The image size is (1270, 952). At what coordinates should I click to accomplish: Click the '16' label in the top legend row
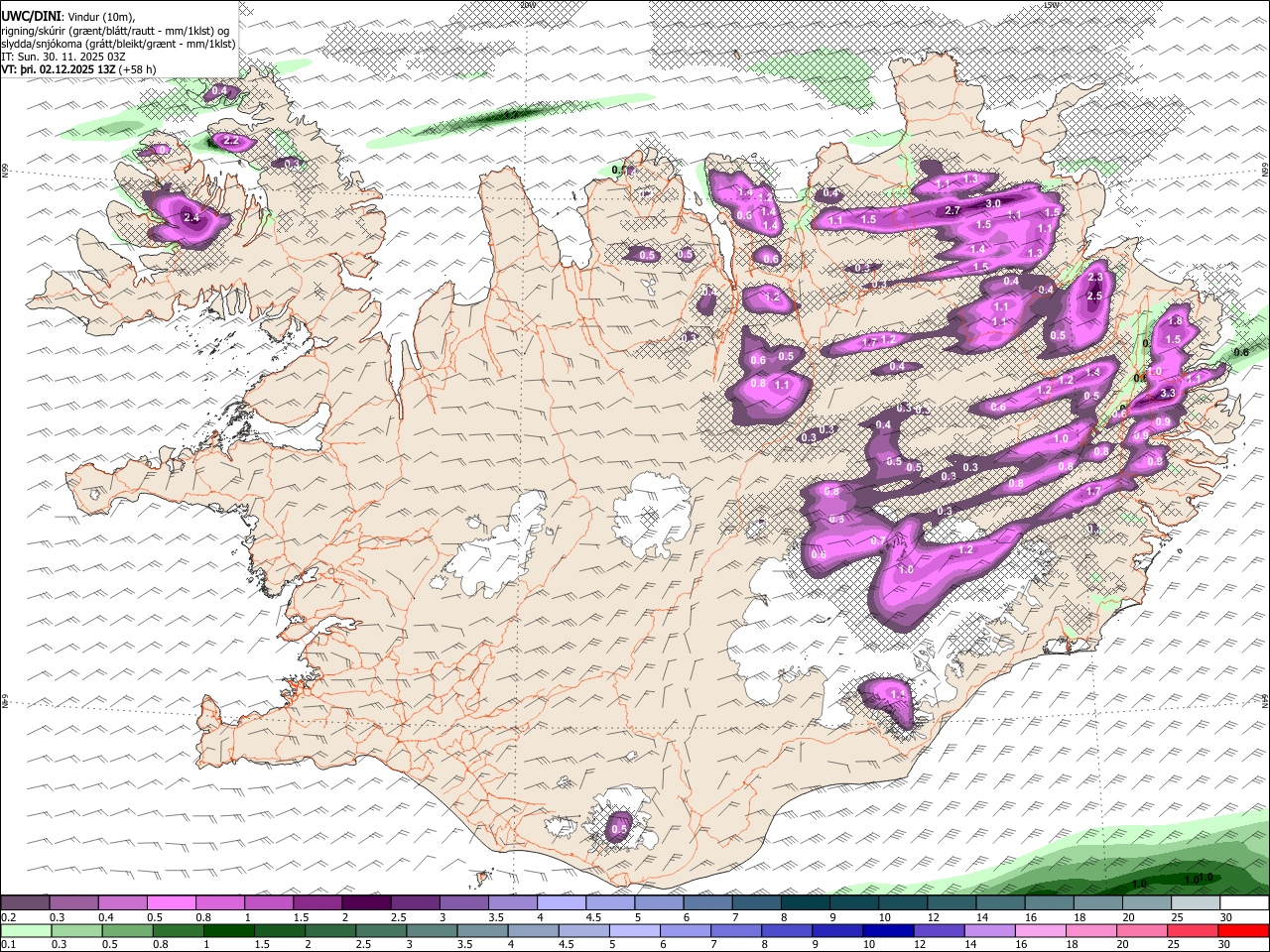pyautogui.click(x=1032, y=917)
